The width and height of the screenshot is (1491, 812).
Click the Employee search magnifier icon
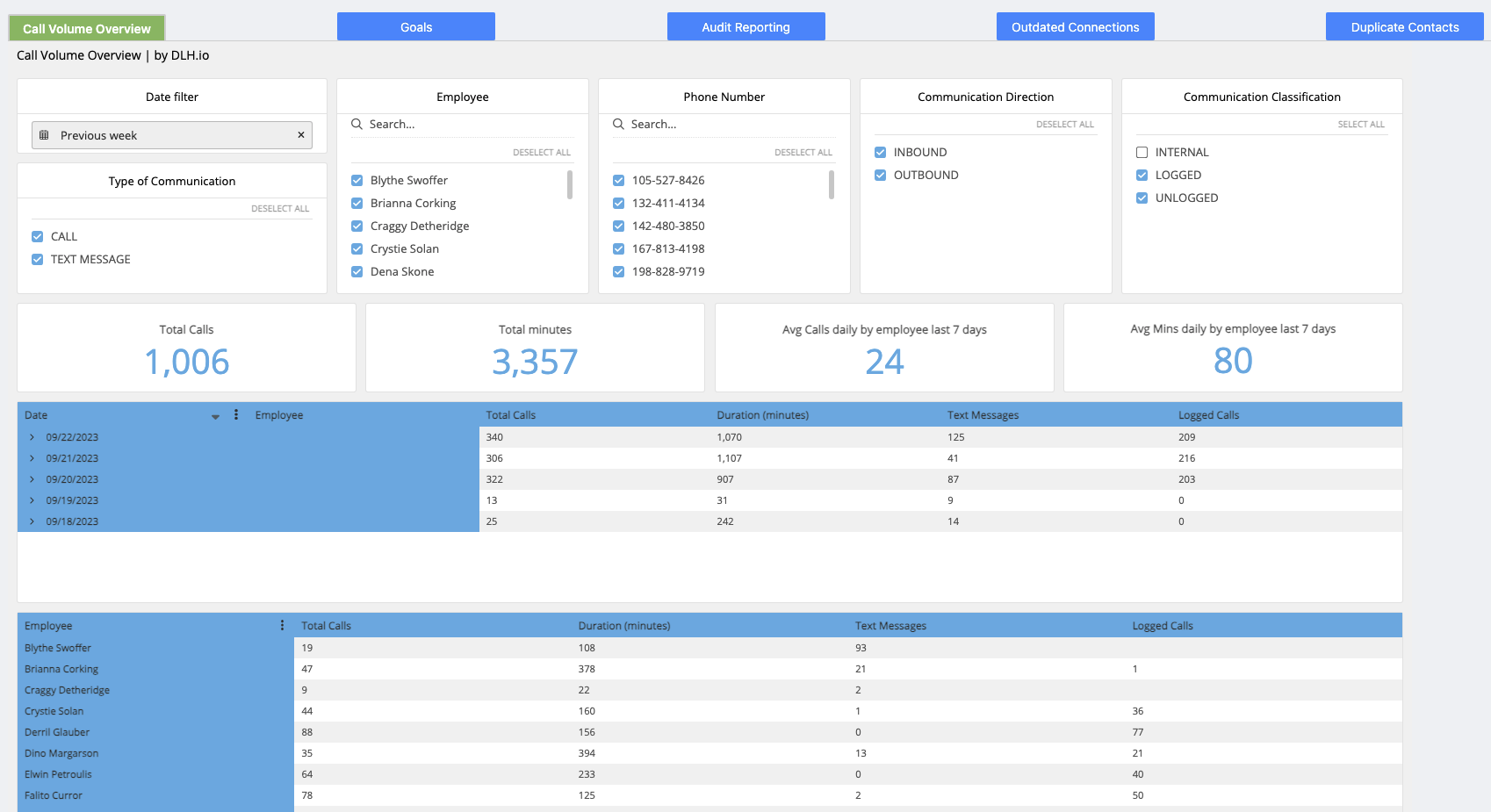(357, 125)
